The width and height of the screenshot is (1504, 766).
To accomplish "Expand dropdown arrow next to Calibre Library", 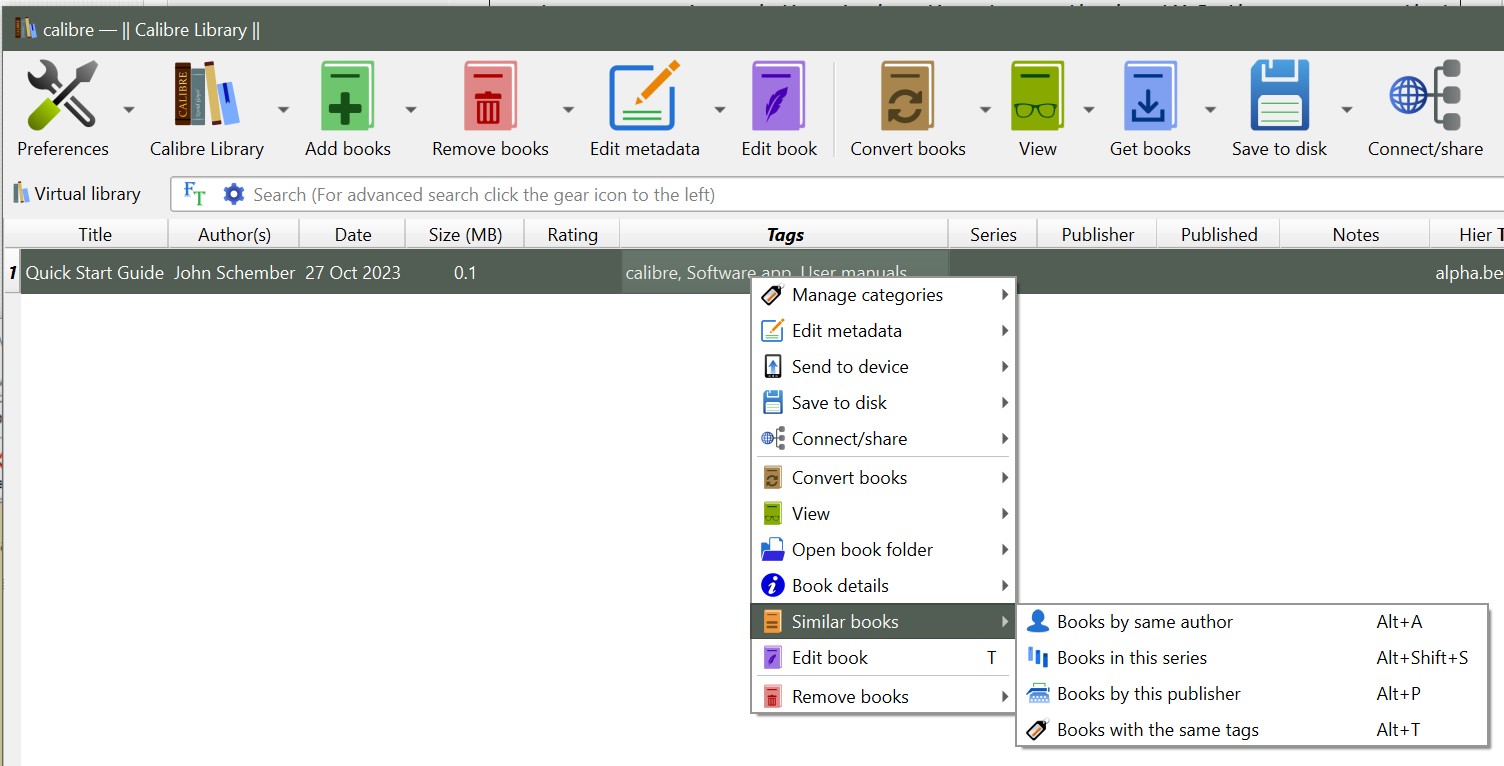I will pyautogui.click(x=283, y=109).
